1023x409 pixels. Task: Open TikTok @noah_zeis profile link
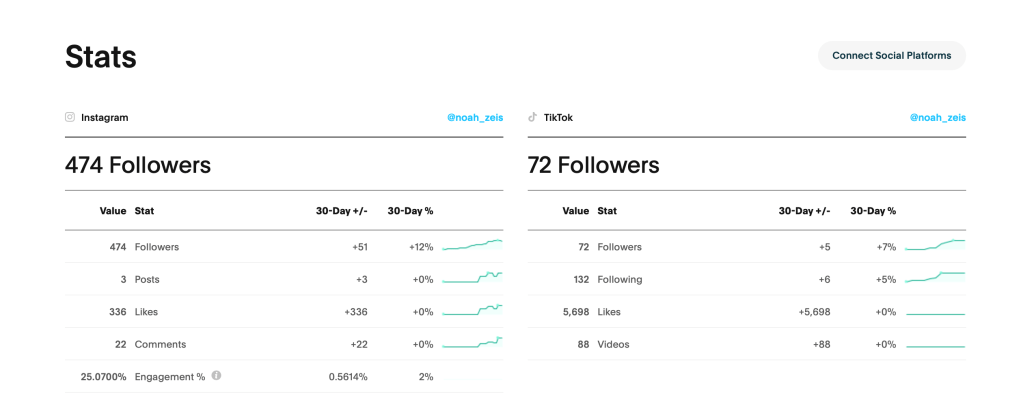[x=937, y=118]
